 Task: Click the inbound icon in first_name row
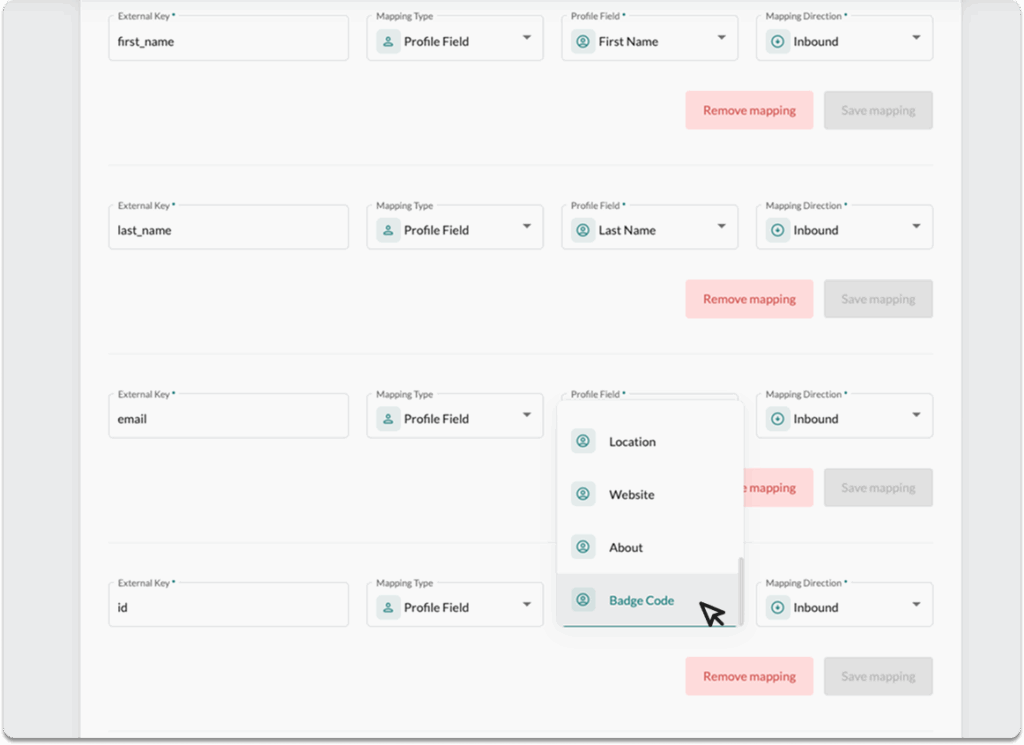click(778, 42)
